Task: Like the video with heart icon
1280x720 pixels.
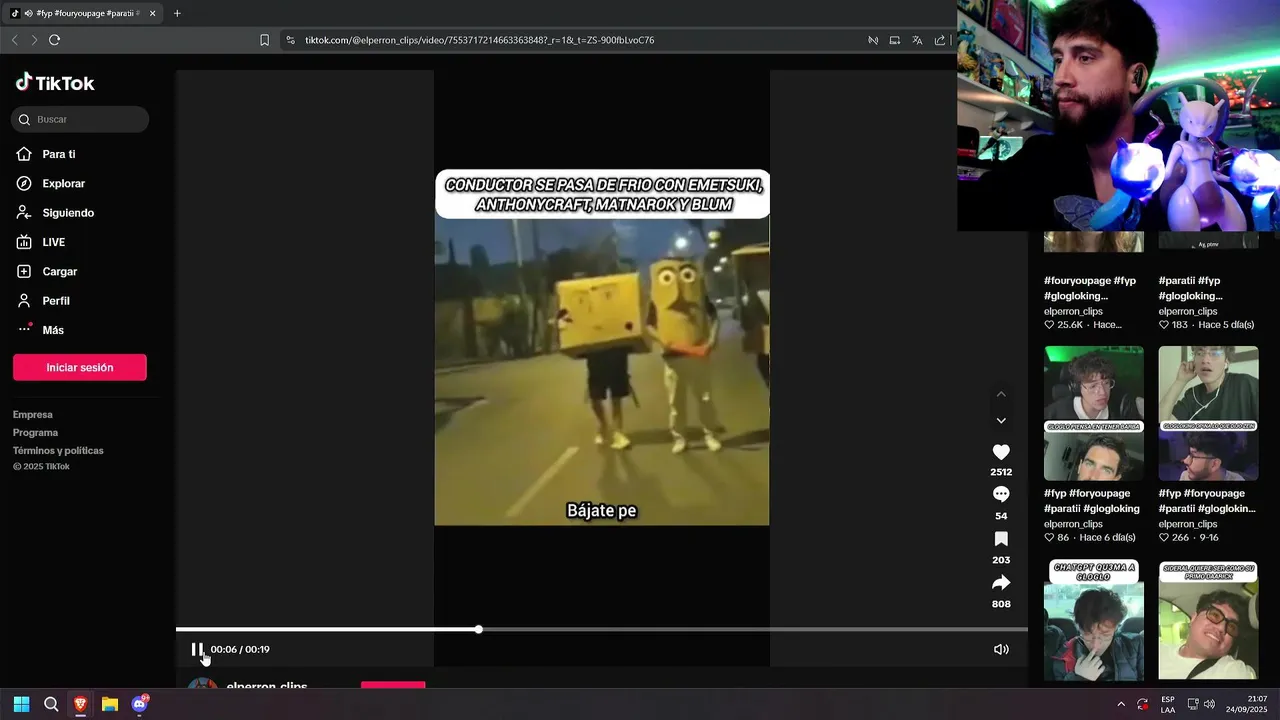Action: point(1001,452)
